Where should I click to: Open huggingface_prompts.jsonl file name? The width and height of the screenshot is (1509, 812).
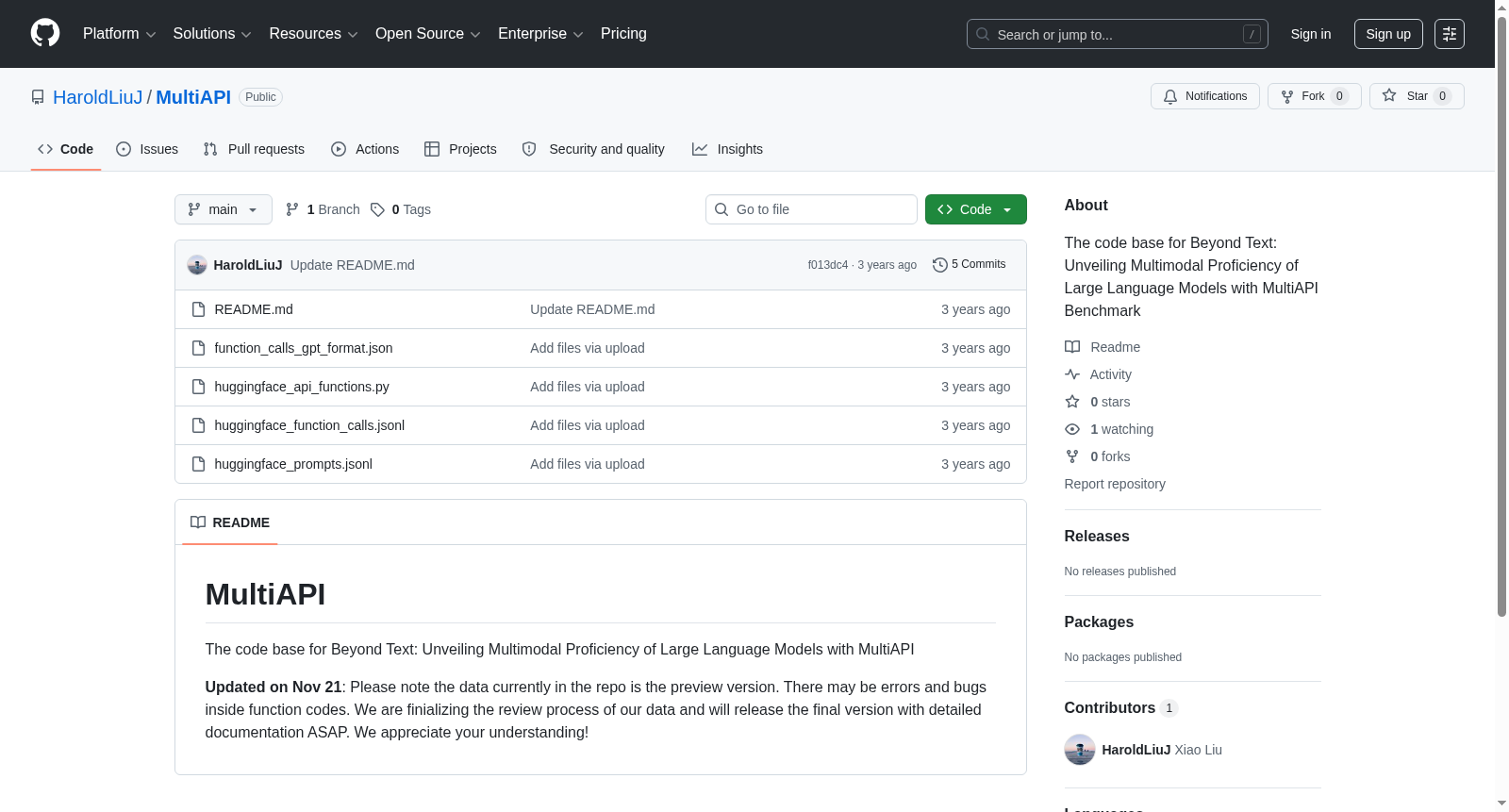[293, 464]
